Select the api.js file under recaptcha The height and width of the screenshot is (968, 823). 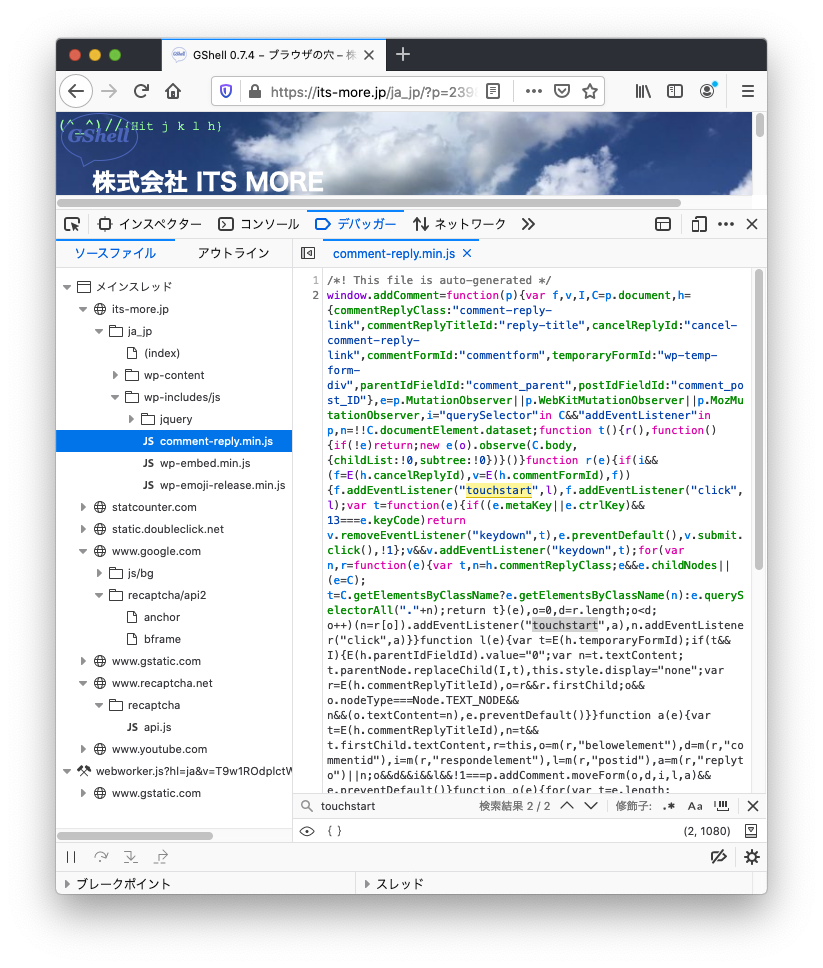coord(157,727)
